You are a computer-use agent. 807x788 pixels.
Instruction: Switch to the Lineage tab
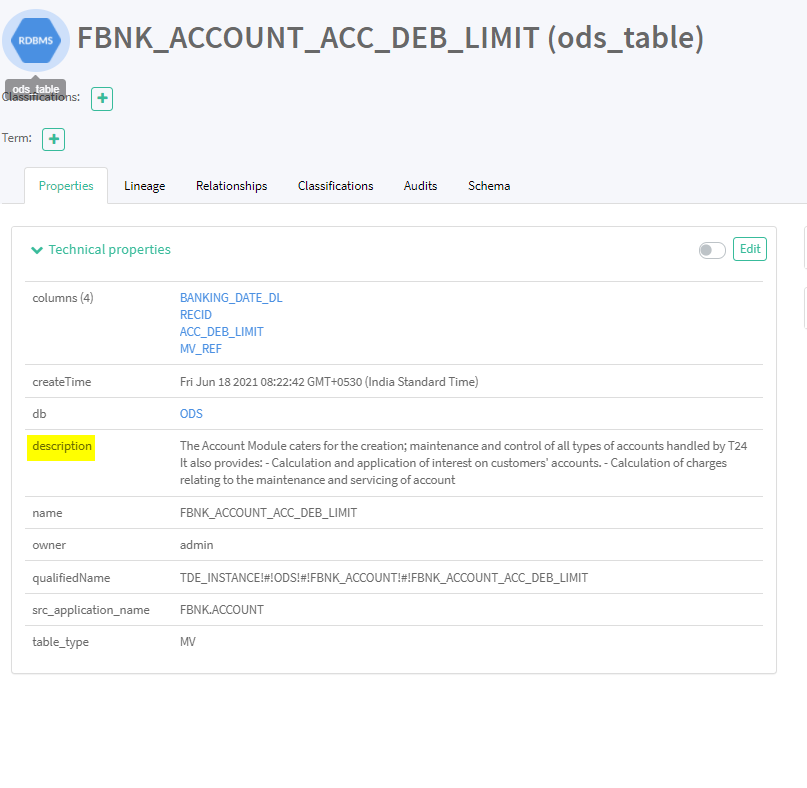145,186
